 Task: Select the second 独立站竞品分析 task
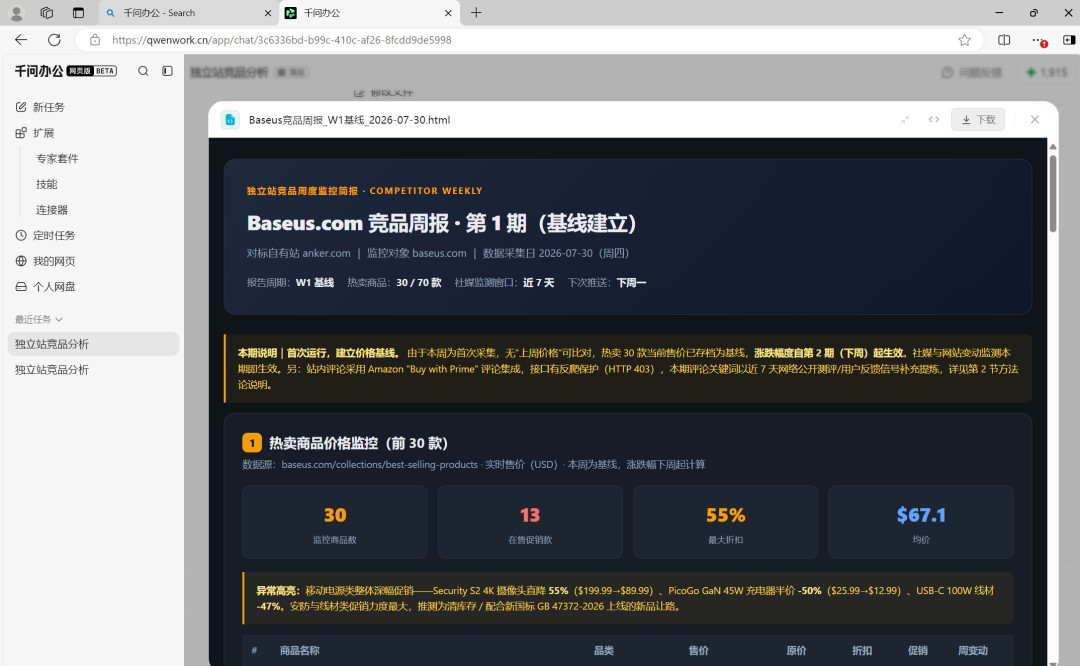tap(94, 370)
